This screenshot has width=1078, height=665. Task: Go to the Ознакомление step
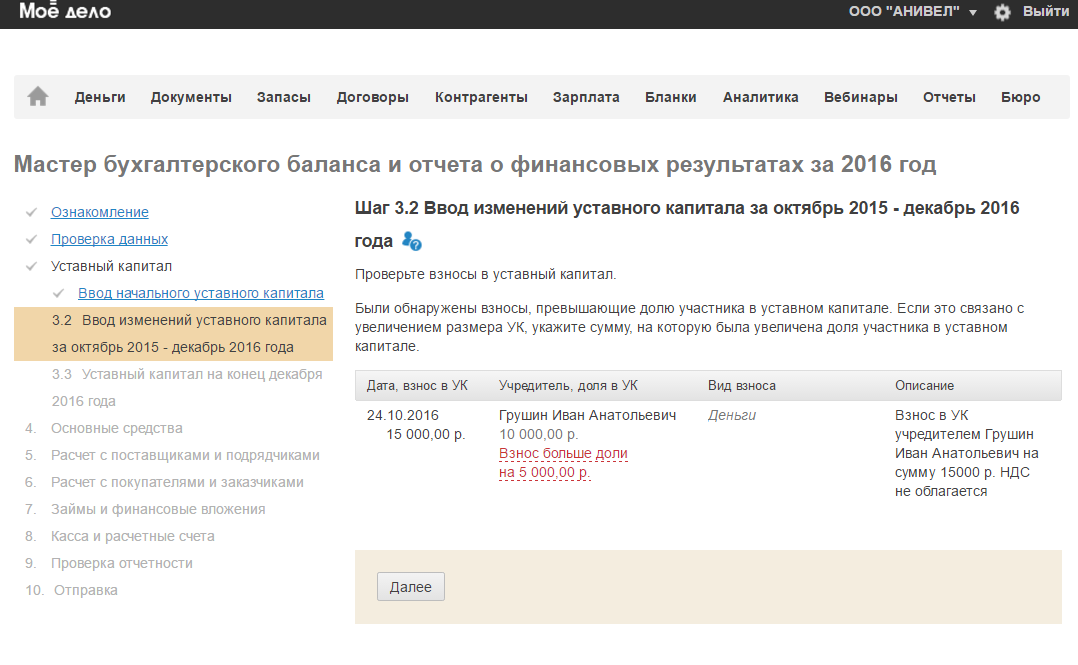[100, 212]
